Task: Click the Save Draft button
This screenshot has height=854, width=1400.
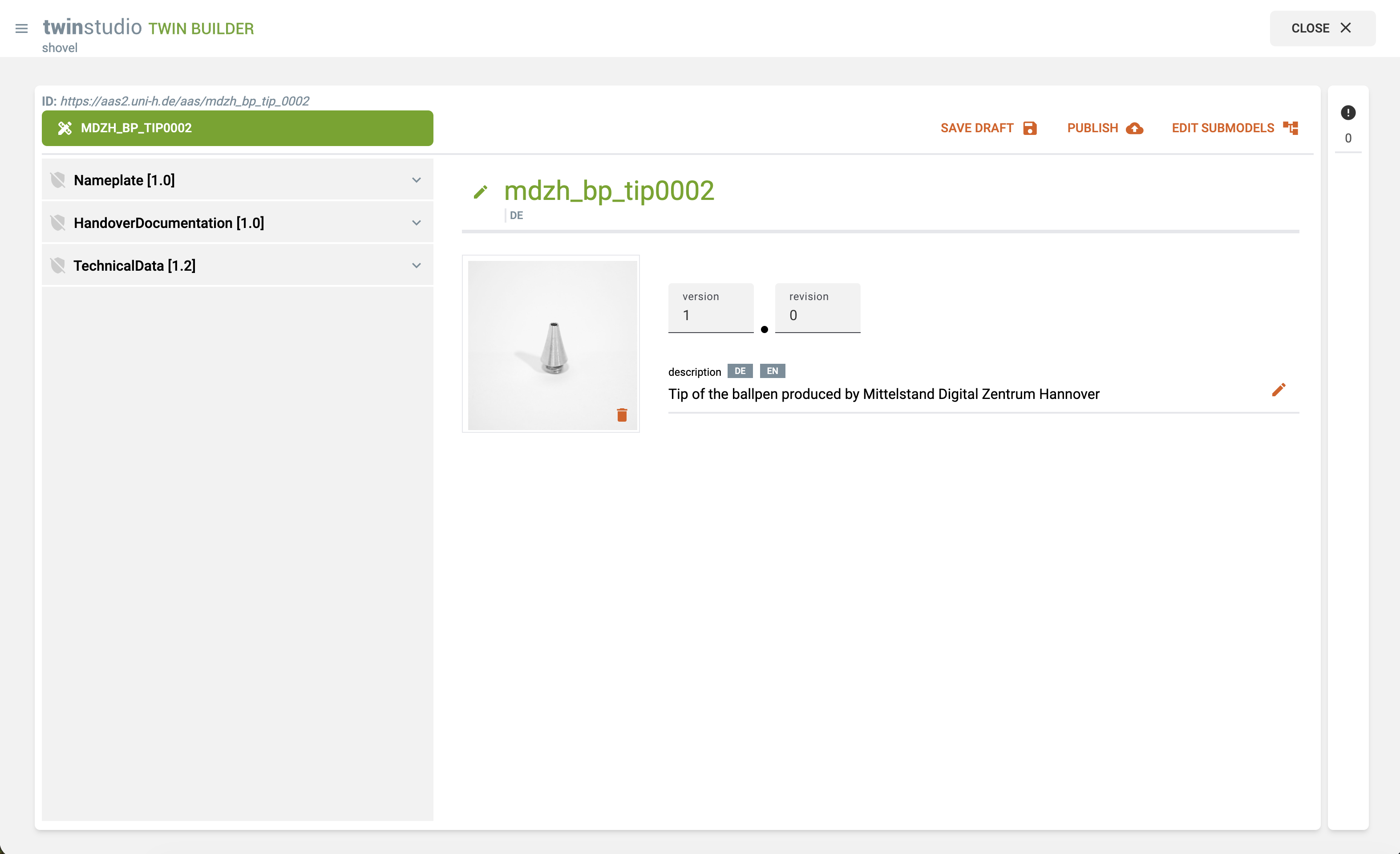Action: (x=988, y=129)
